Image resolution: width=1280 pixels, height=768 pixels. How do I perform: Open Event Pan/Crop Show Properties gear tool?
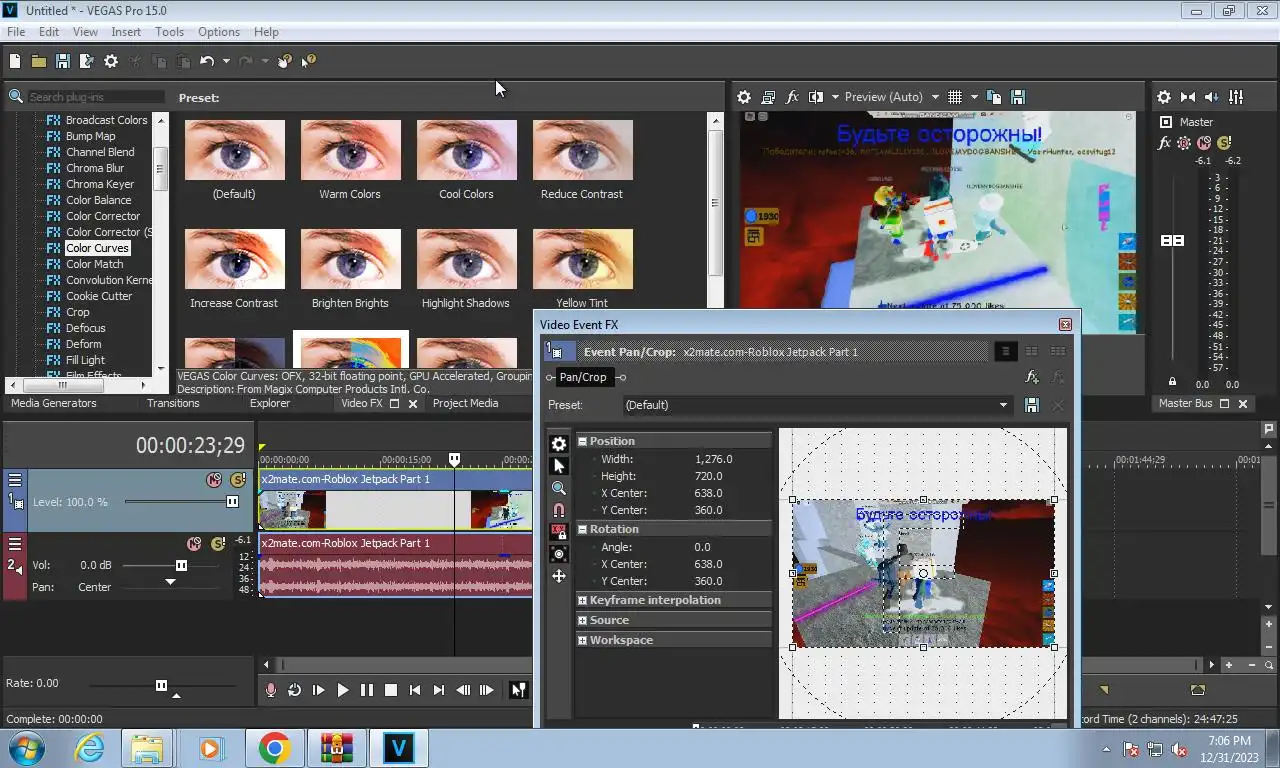559,444
